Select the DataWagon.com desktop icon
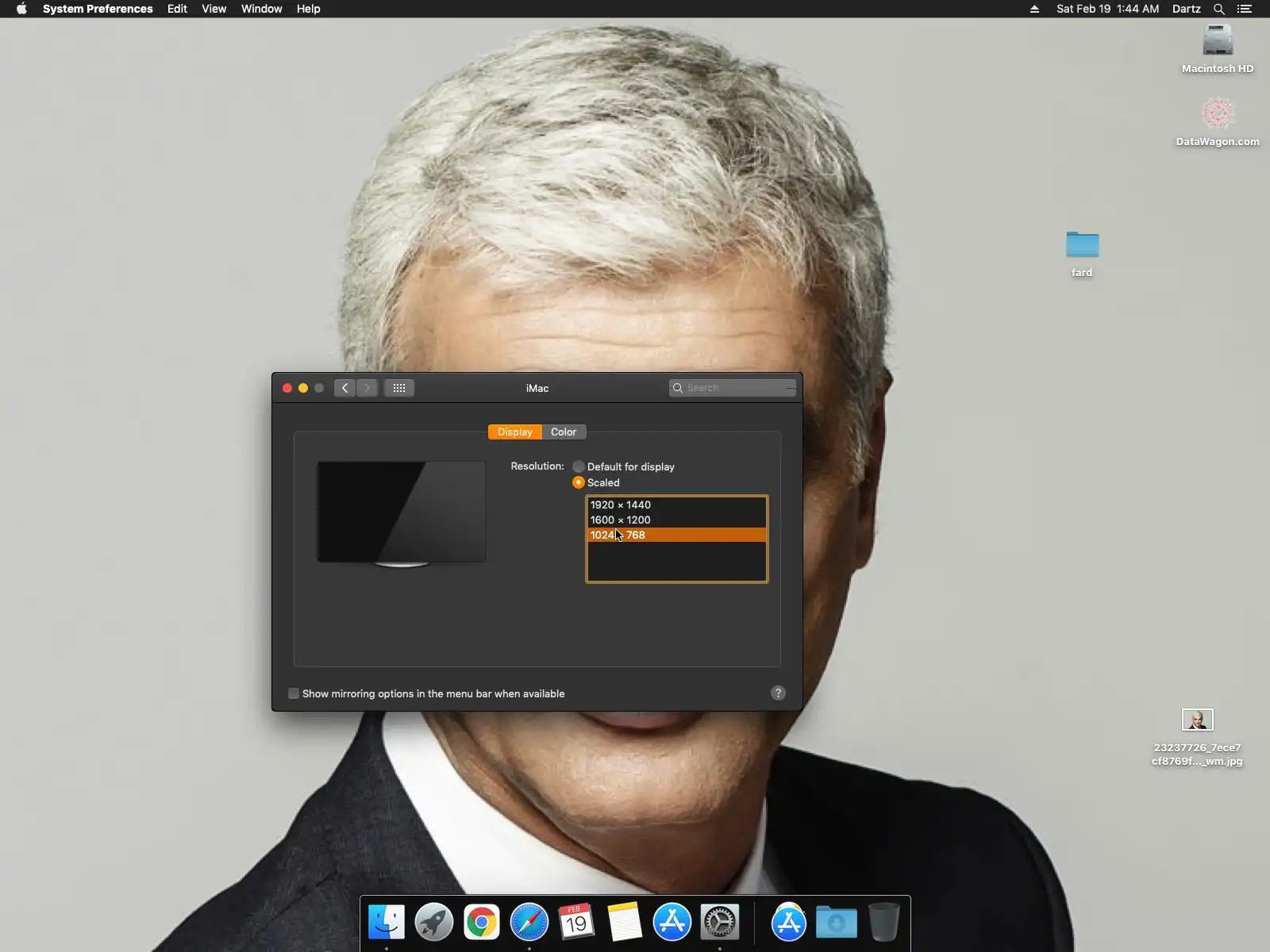Image resolution: width=1270 pixels, height=952 pixels. pyautogui.click(x=1218, y=122)
